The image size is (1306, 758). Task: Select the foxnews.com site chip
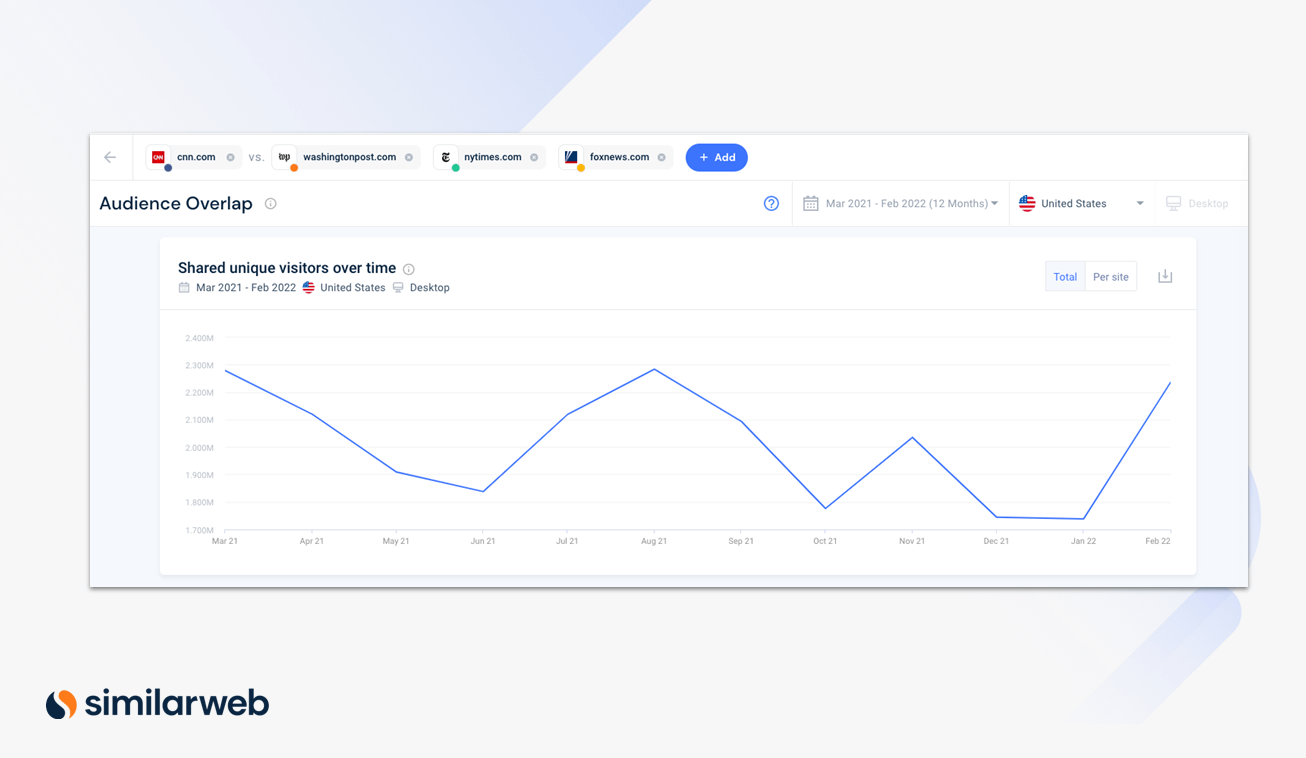point(615,157)
